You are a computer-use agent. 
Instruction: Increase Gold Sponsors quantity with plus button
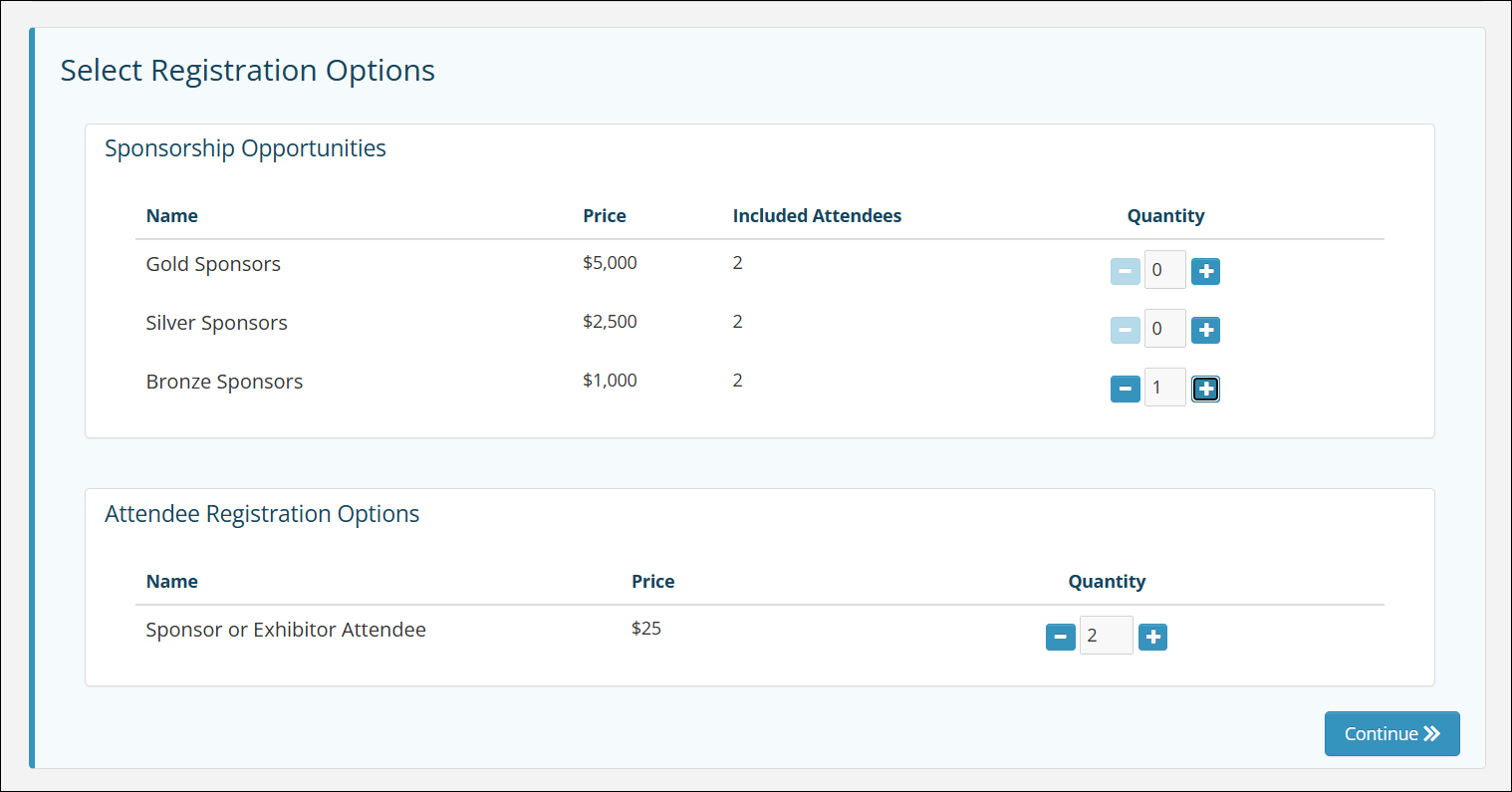tap(1205, 271)
